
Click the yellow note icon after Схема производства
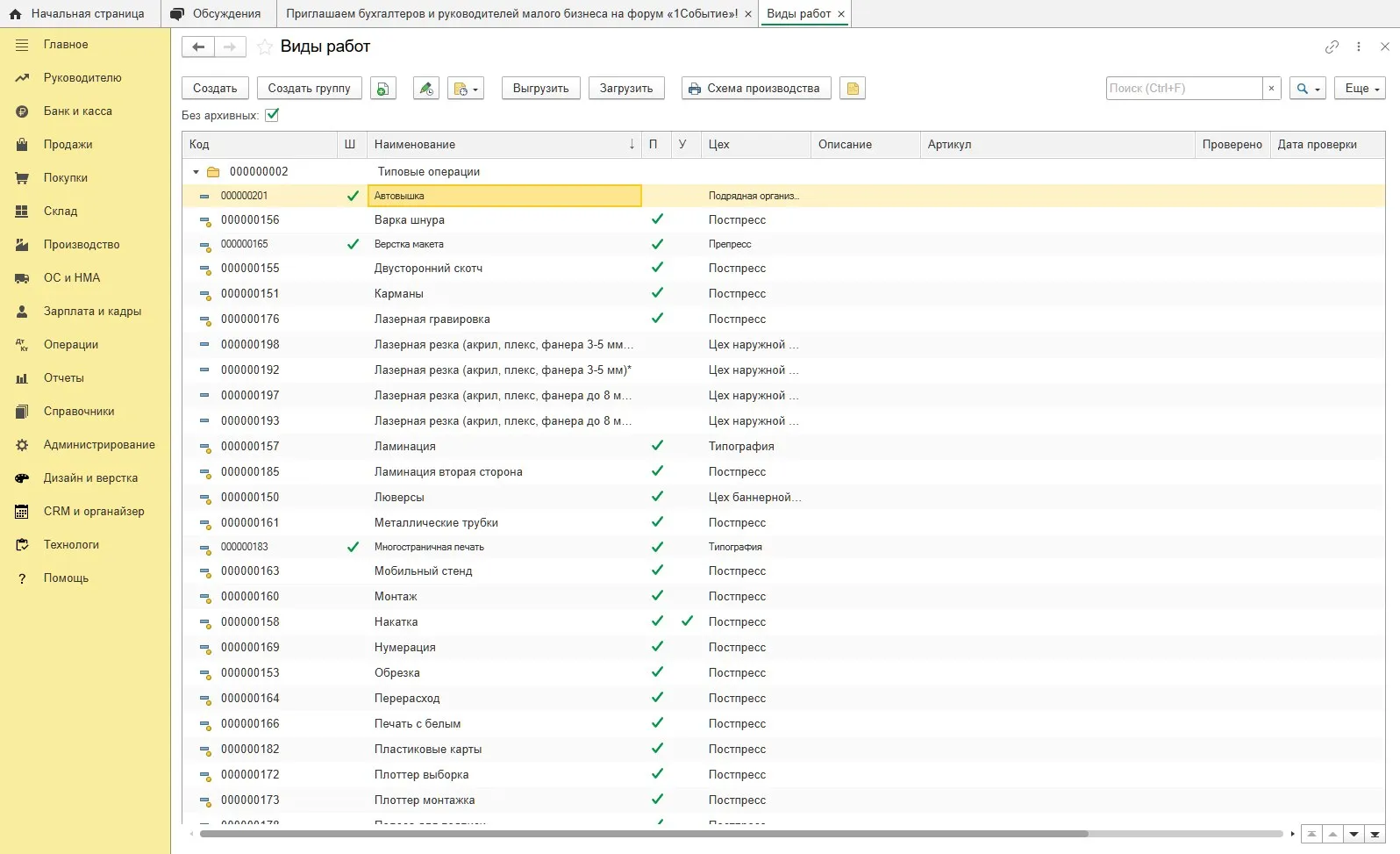point(853,89)
